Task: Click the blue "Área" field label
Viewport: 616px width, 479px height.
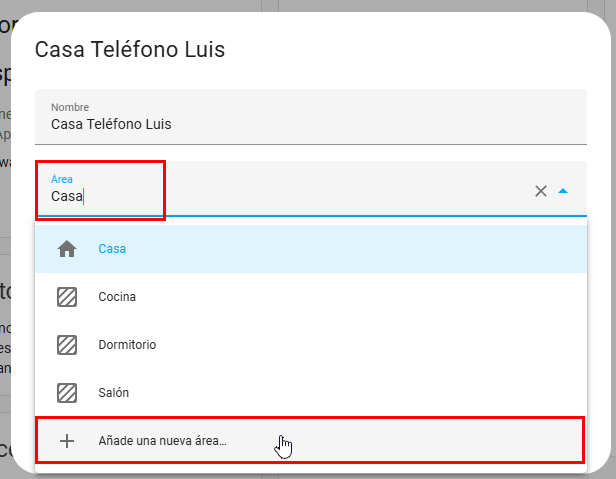Action: click(62, 179)
